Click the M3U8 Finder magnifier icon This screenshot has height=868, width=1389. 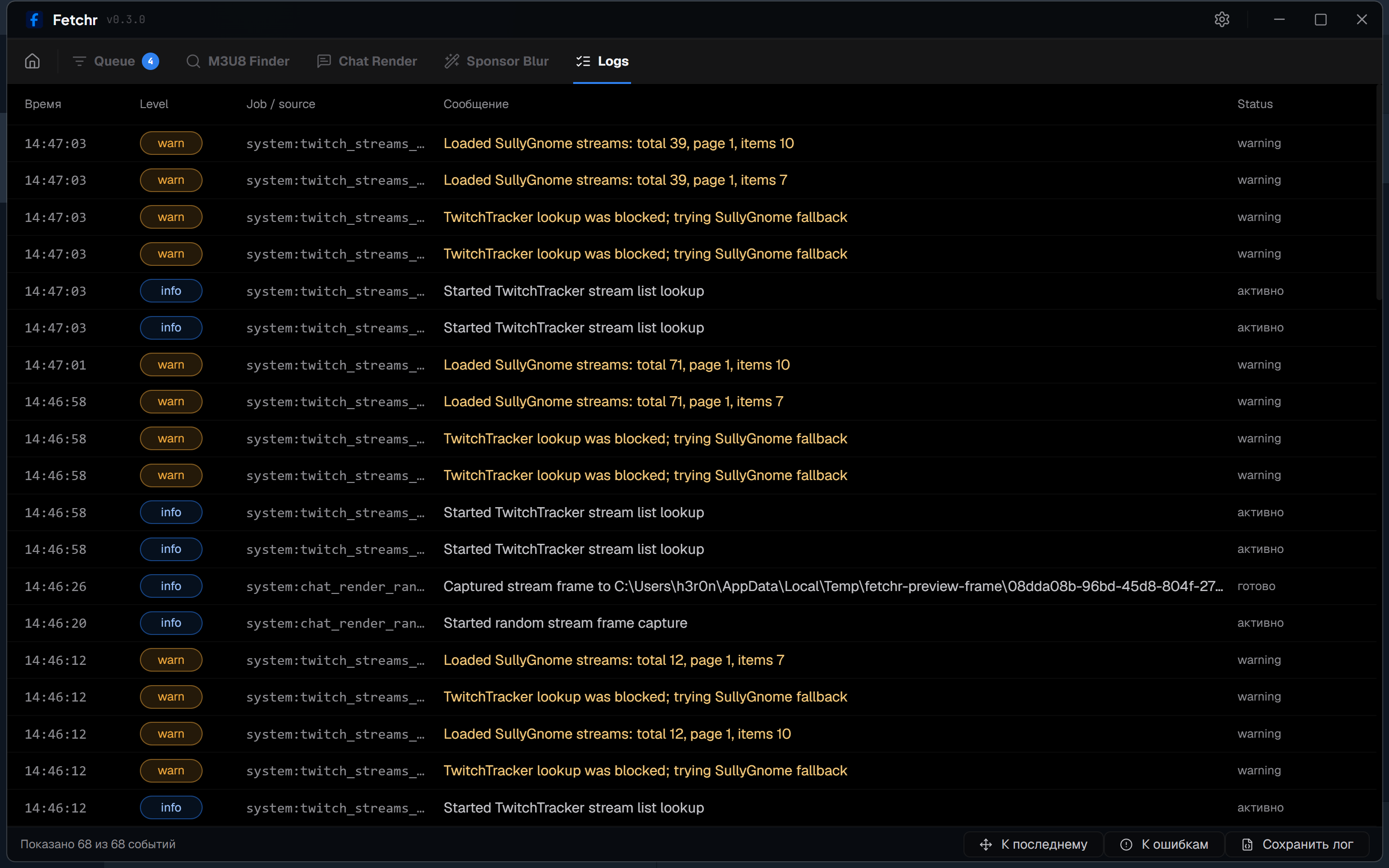[193, 61]
